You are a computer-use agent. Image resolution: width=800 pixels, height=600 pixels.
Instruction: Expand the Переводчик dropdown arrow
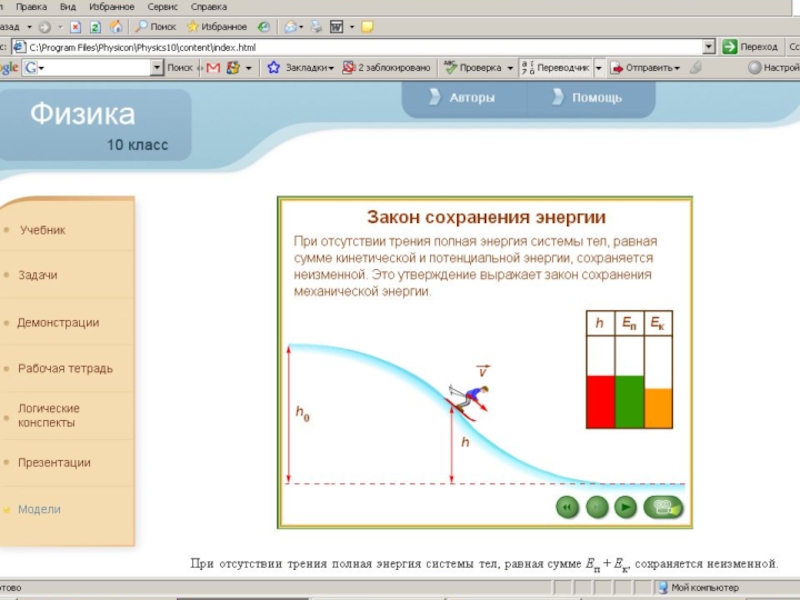pyautogui.click(x=599, y=68)
